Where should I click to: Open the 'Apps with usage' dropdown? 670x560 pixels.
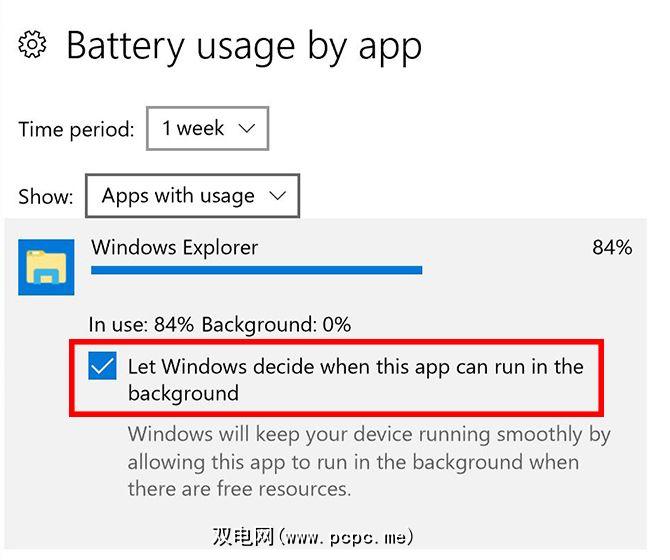point(192,196)
